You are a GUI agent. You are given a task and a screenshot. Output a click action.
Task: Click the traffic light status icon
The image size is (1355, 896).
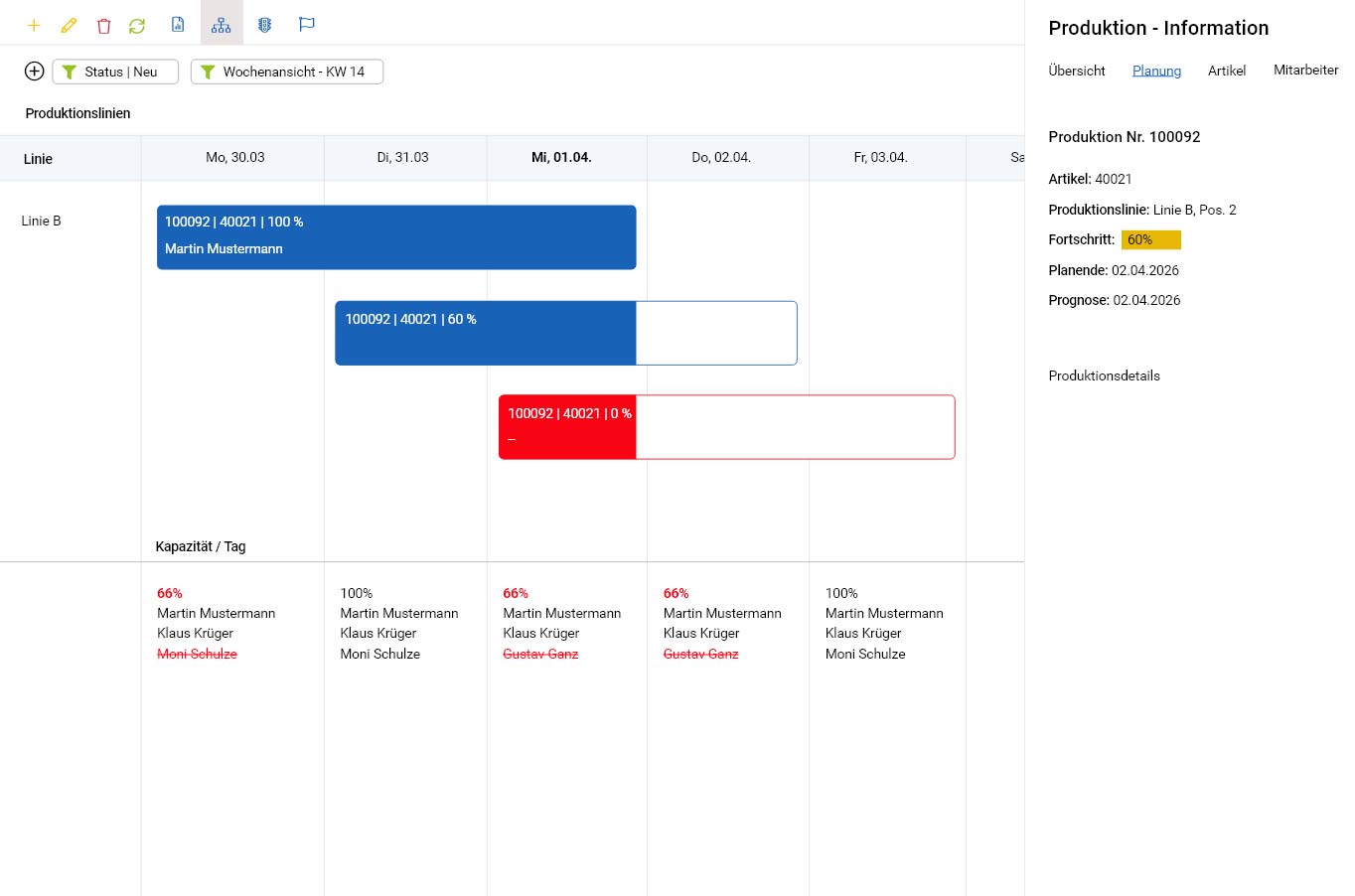point(264,24)
